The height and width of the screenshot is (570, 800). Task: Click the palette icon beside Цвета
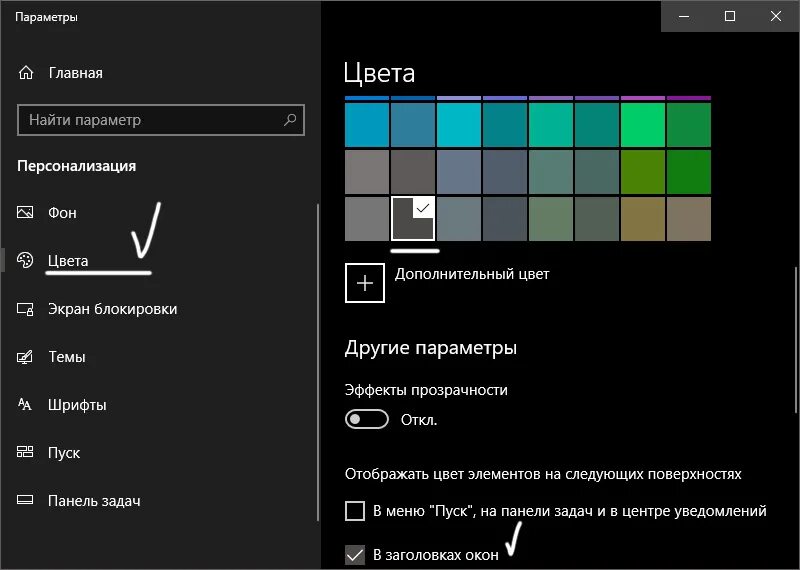click(x=25, y=260)
